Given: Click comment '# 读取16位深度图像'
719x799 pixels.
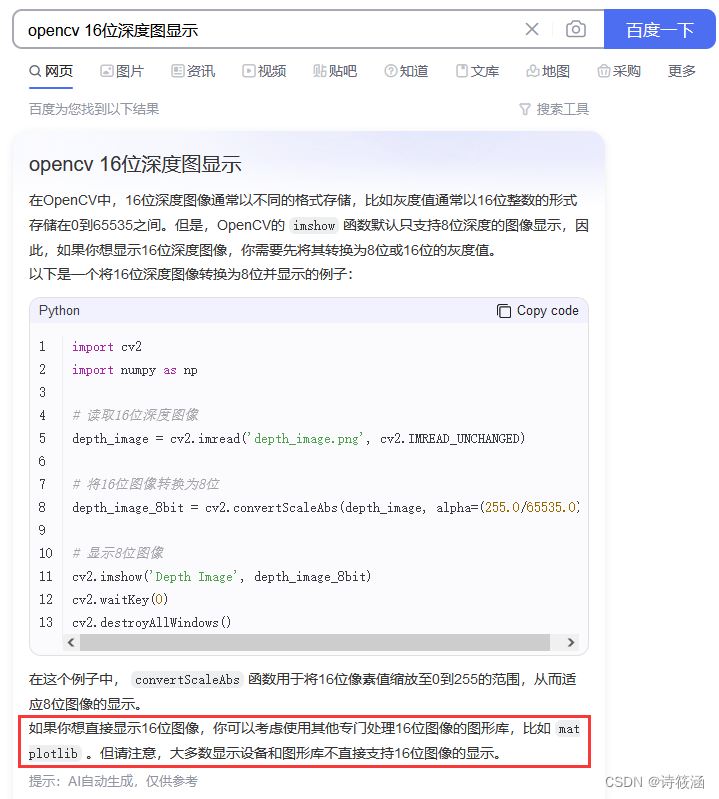Looking at the screenshot, I should (x=135, y=415).
